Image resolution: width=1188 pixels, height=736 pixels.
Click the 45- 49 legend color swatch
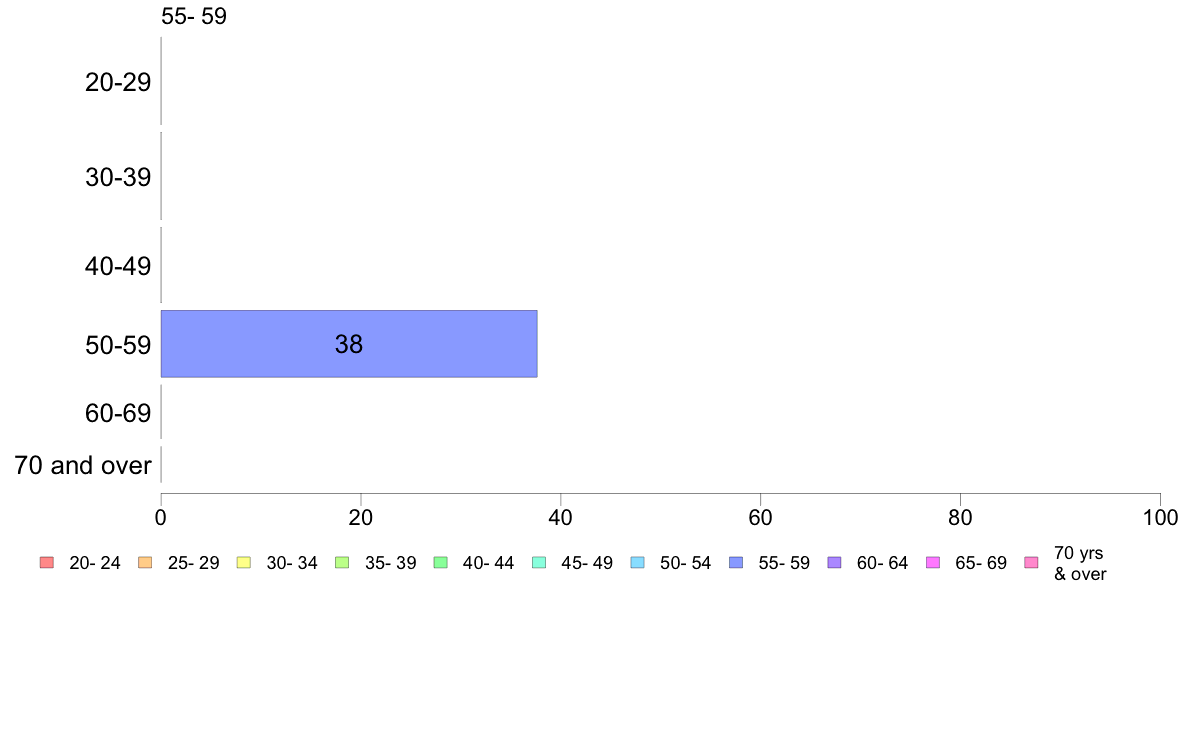click(x=539, y=562)
